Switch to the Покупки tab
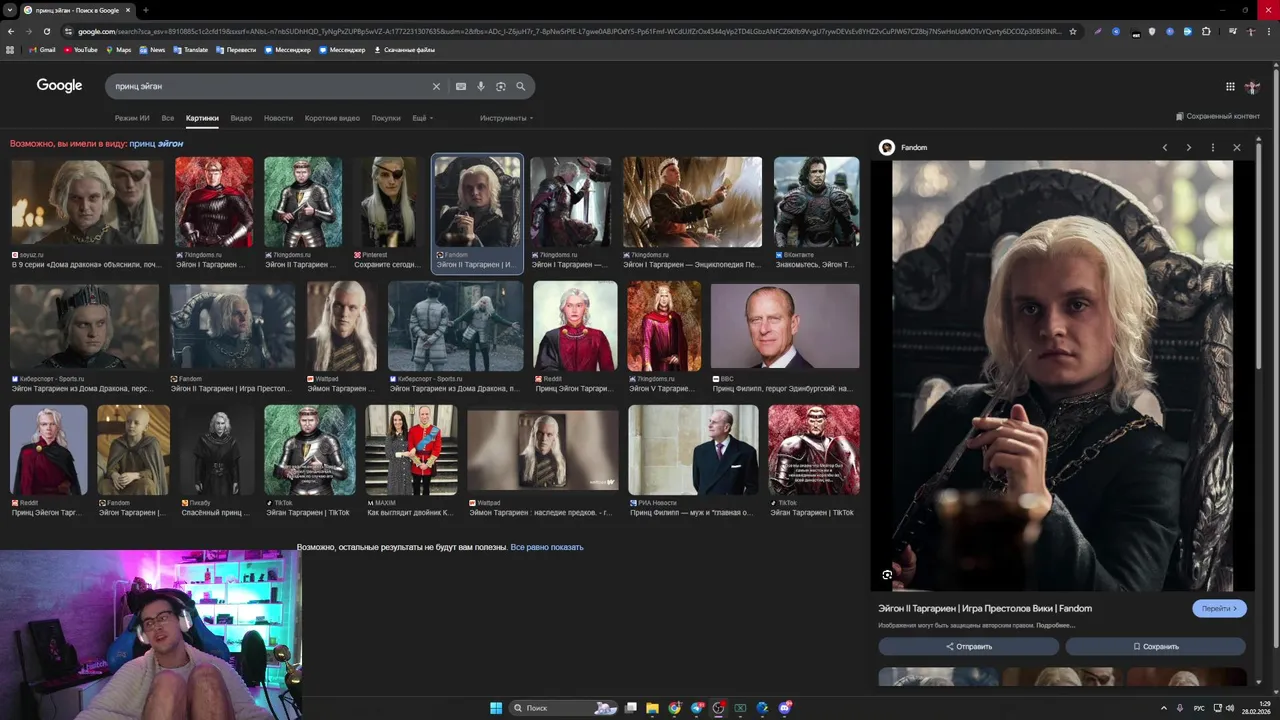1280x720 pixels. (x=386, y=118)
